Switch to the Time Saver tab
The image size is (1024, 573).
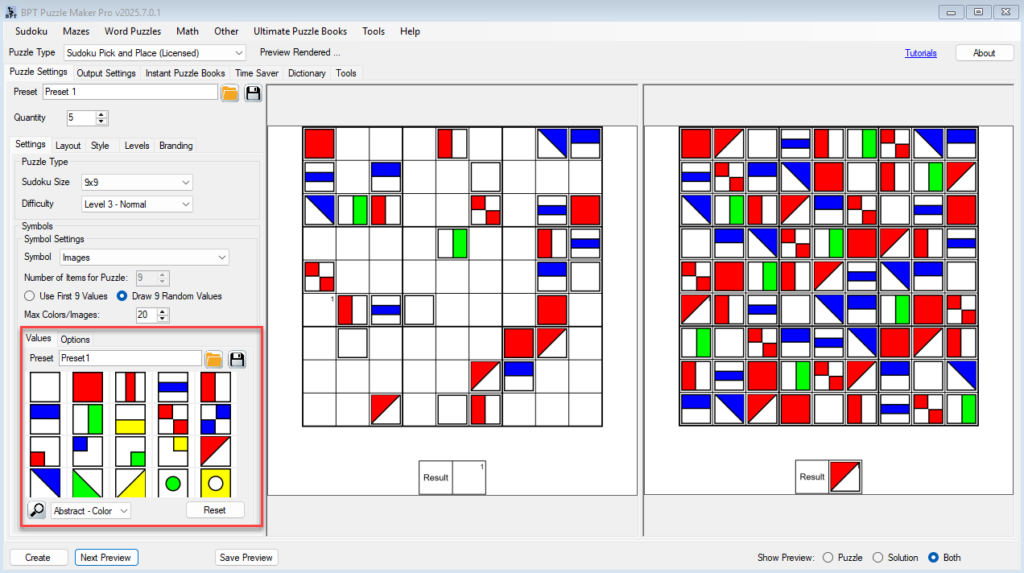[x=257, y=73]
